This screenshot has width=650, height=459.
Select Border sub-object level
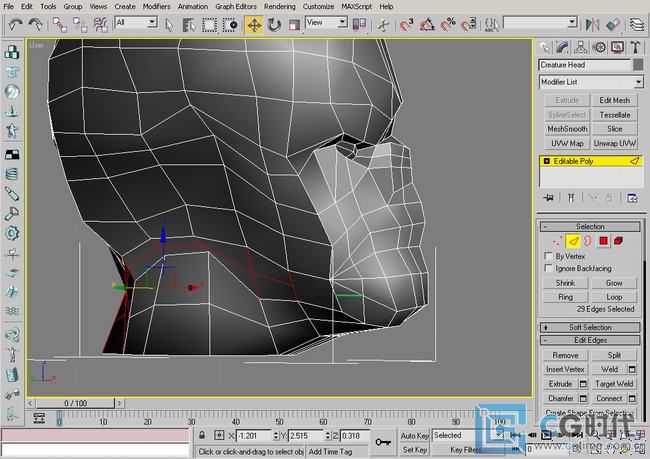coord(588,241)
